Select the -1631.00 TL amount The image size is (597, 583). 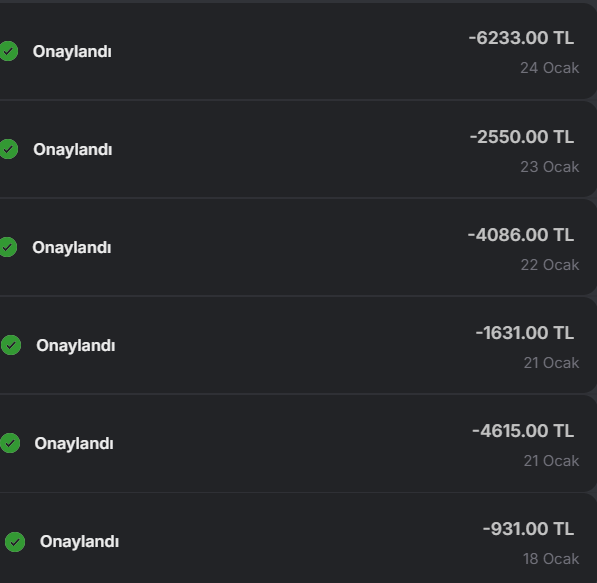[525, 332]
